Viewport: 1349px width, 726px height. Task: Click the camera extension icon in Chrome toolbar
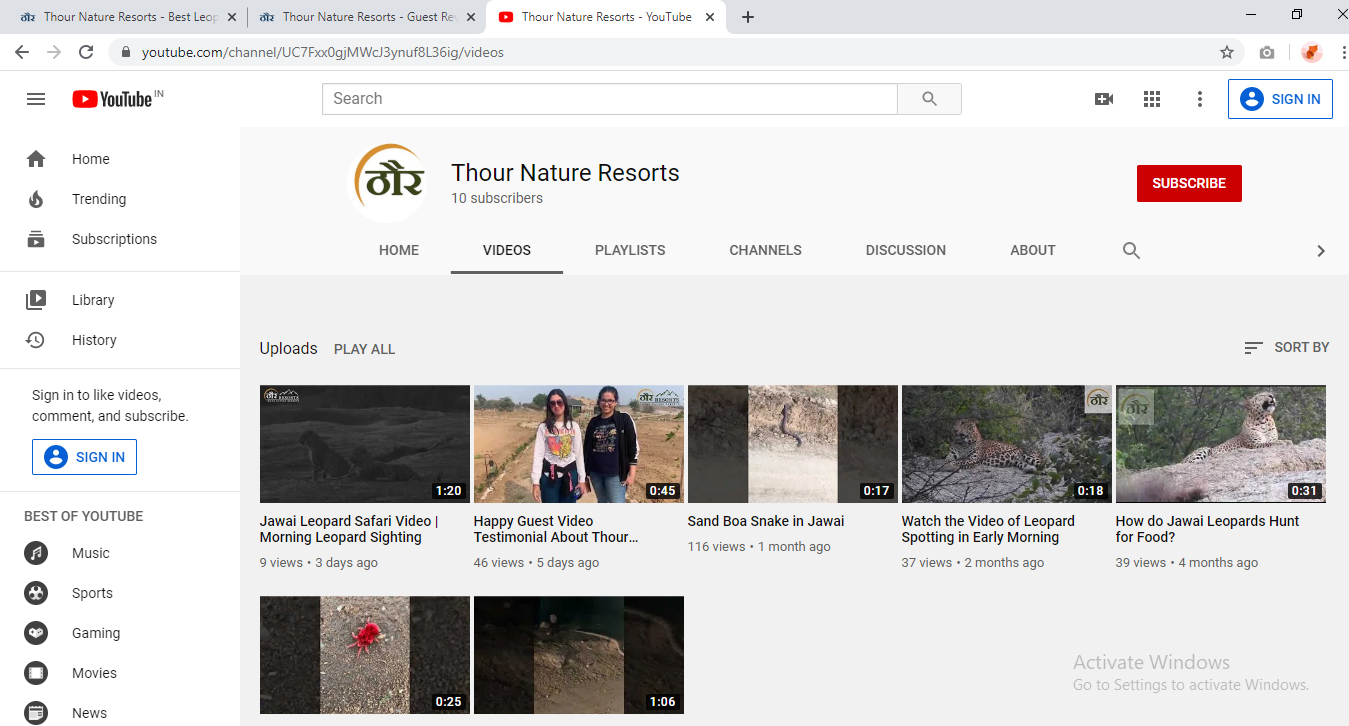pyautogui.click(x=1267, y=52)
